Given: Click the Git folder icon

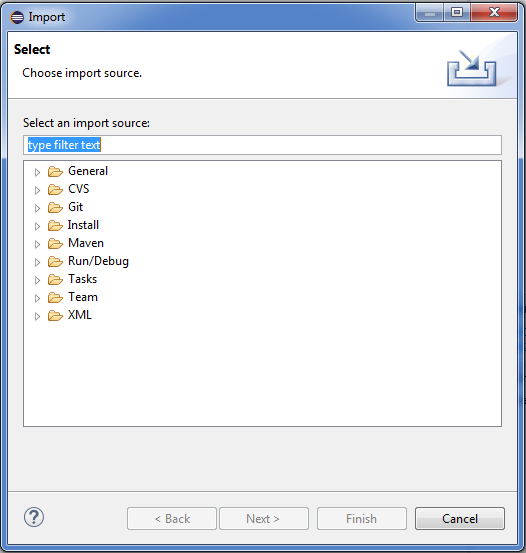Looking at the screenshot, I should (x=55, y=207).
